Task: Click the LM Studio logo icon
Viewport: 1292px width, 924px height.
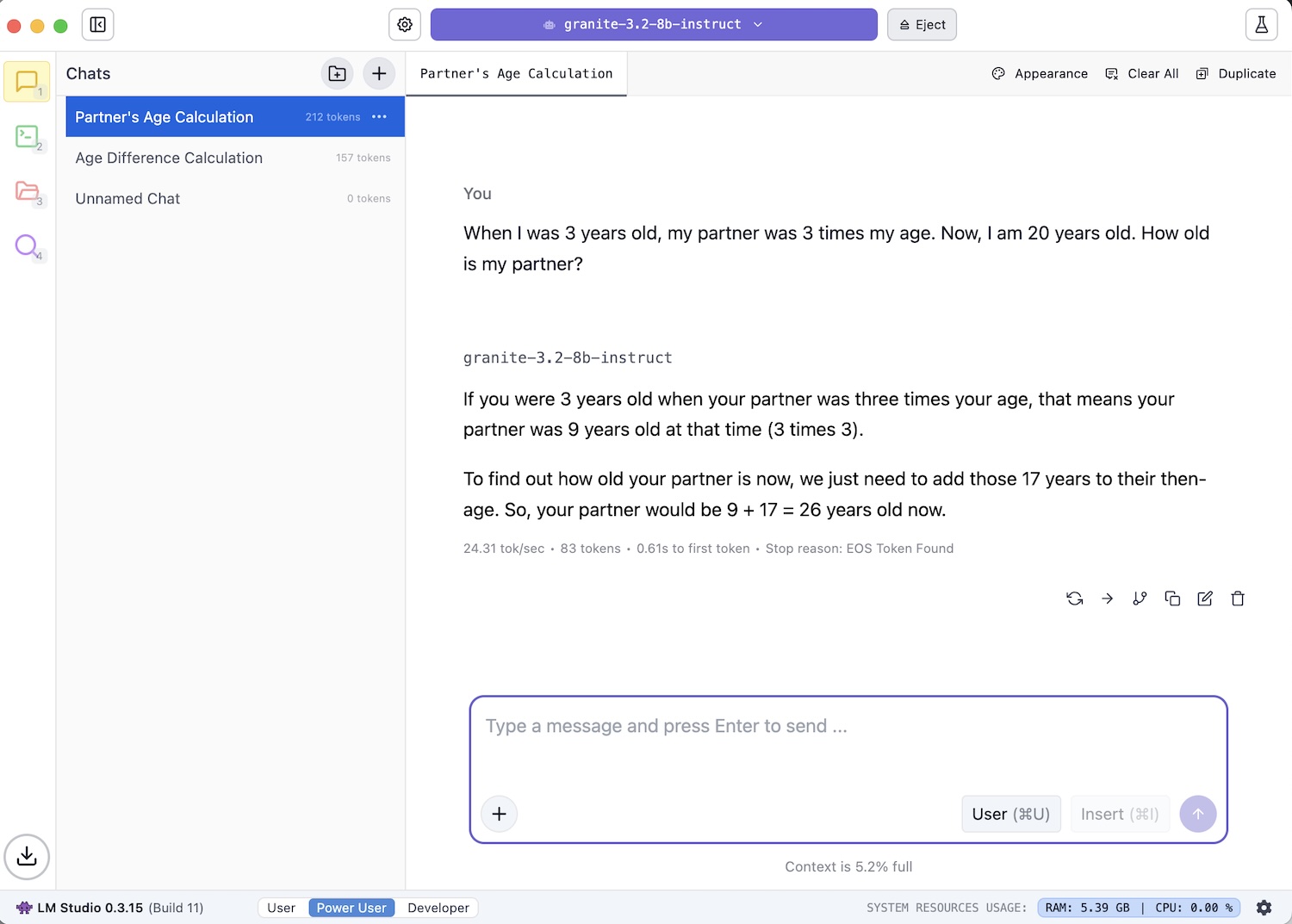Action: click(24, 908)
